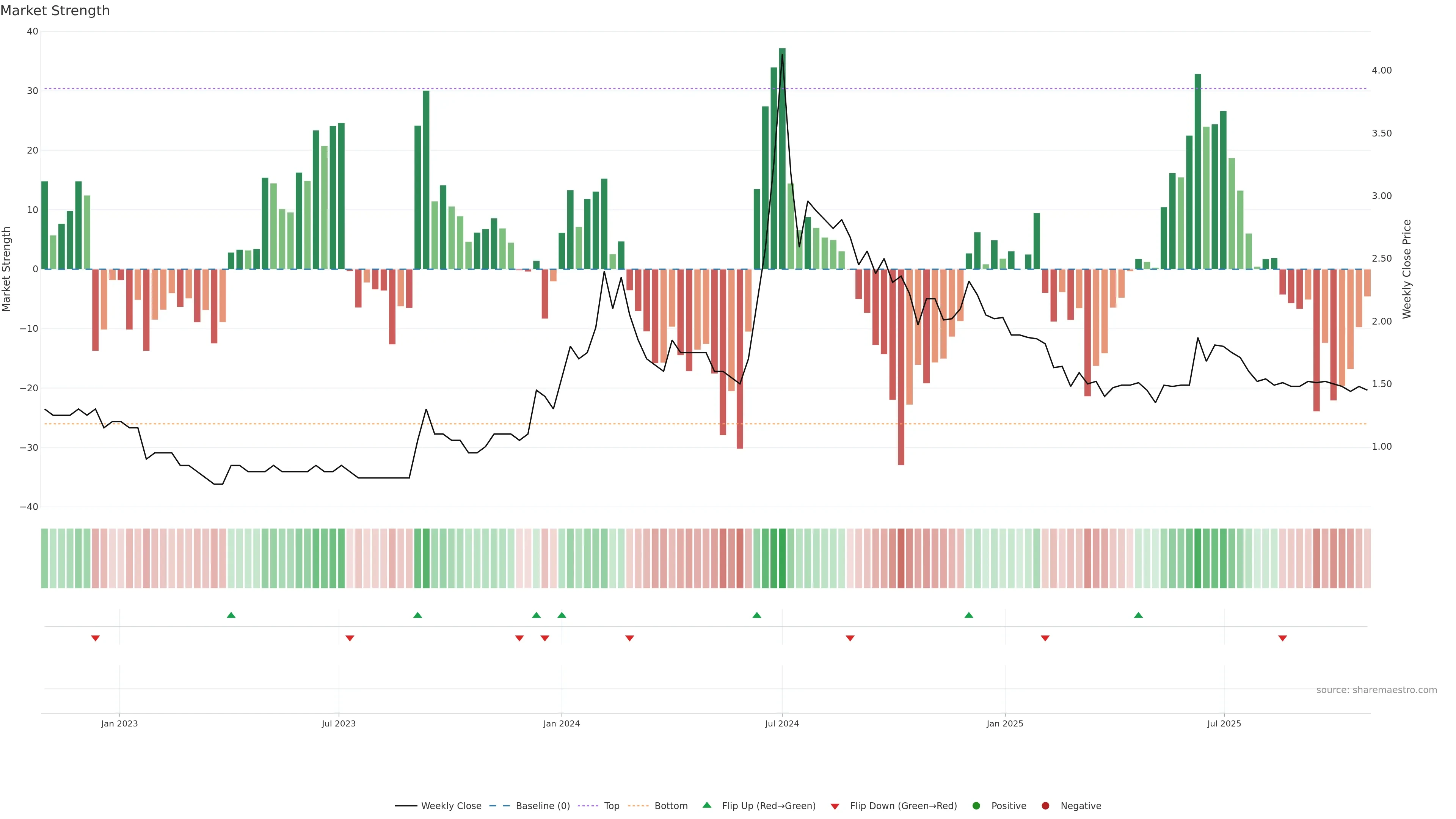Click the Market Strength chart title

[55, 11]
